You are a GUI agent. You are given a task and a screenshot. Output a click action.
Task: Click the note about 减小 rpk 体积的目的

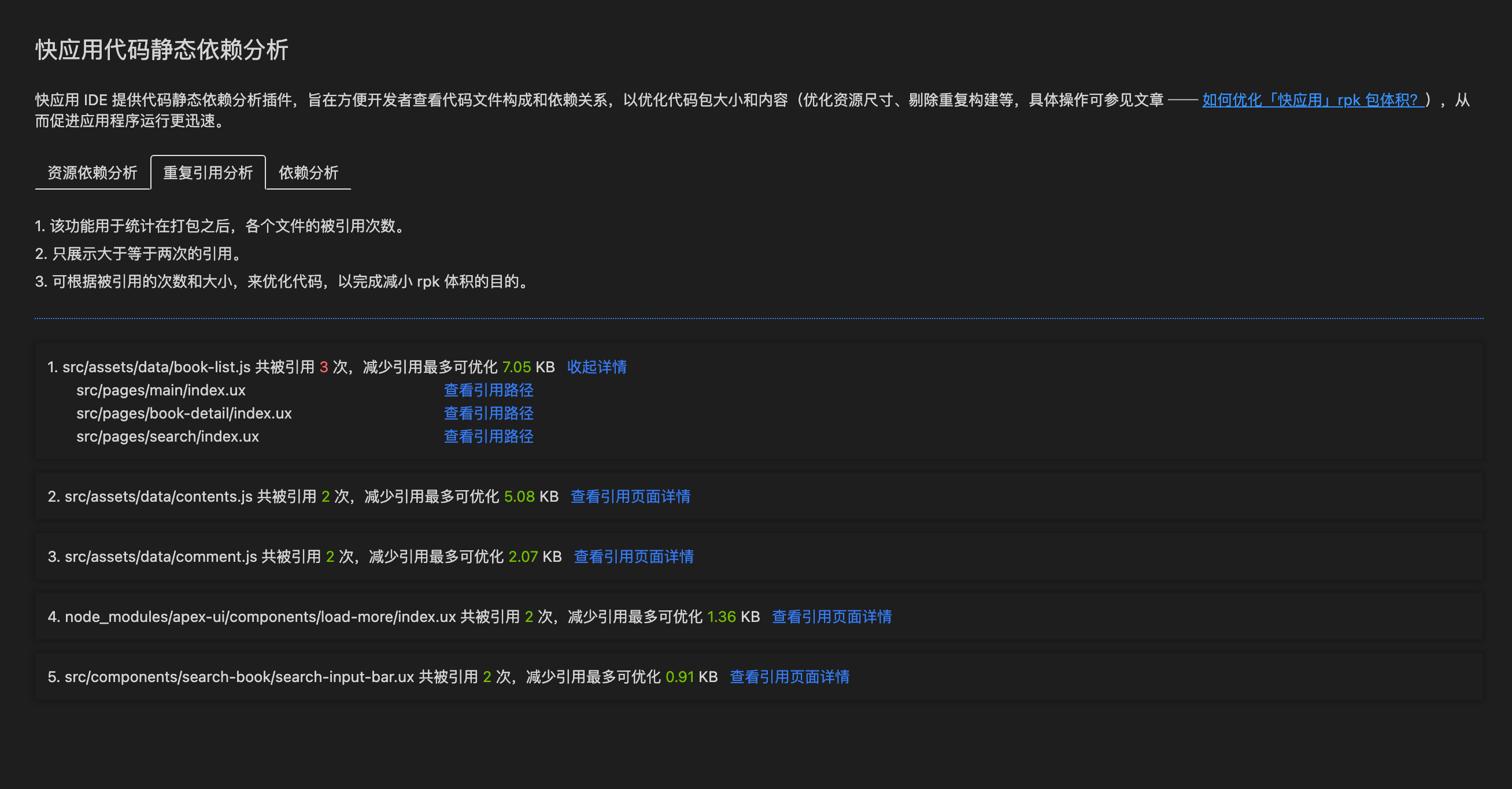click(x=283, y=282)
